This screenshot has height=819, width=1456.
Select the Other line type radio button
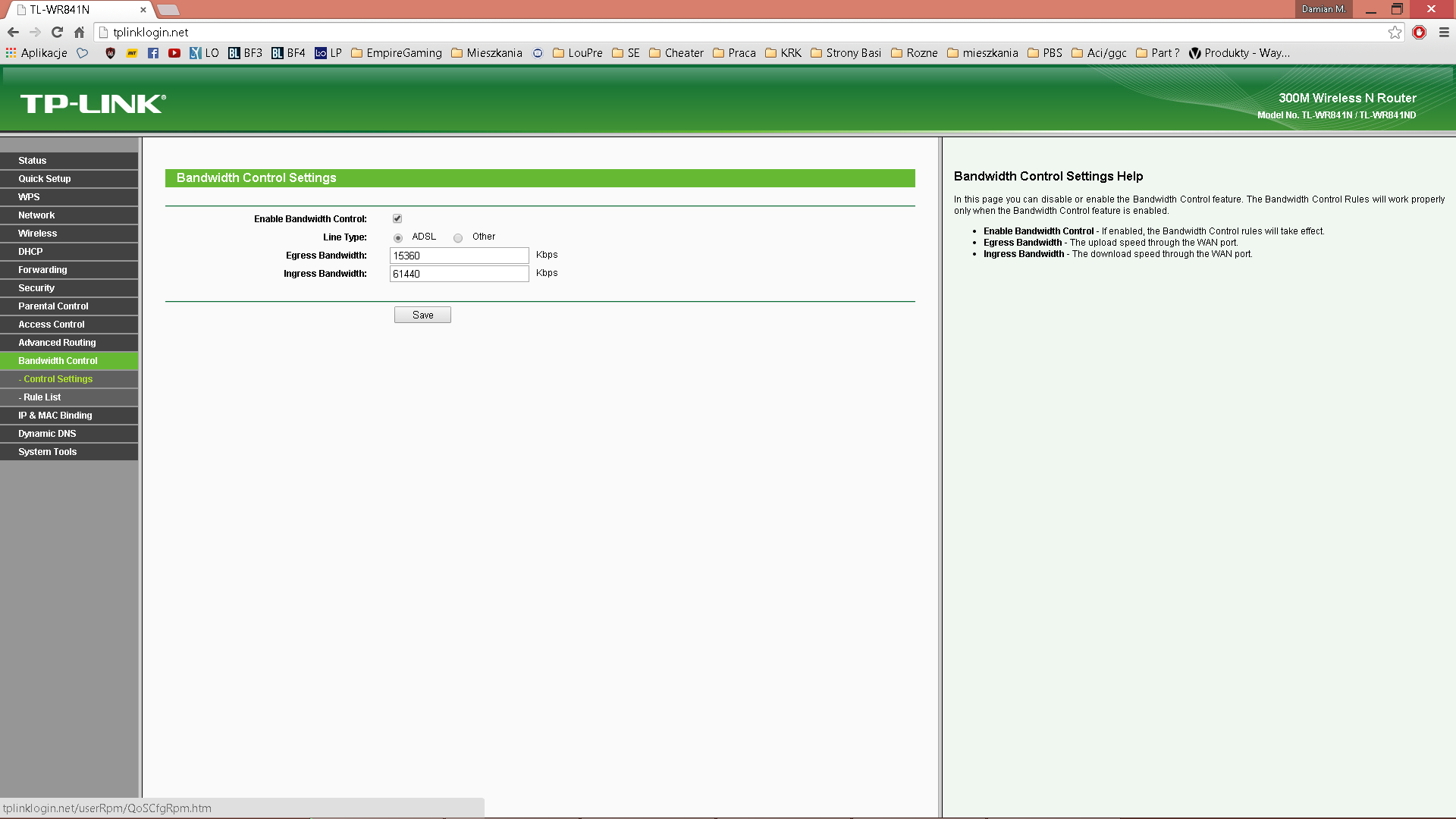coord(458,238)
